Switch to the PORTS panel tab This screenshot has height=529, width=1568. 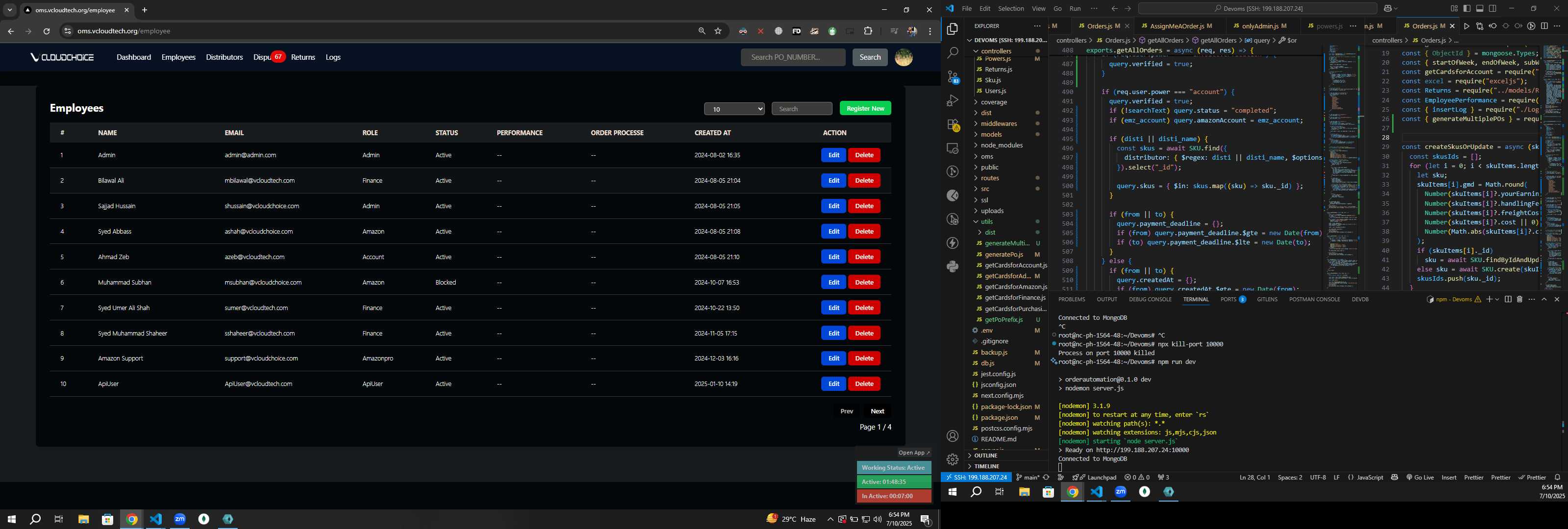[1233, 299]
